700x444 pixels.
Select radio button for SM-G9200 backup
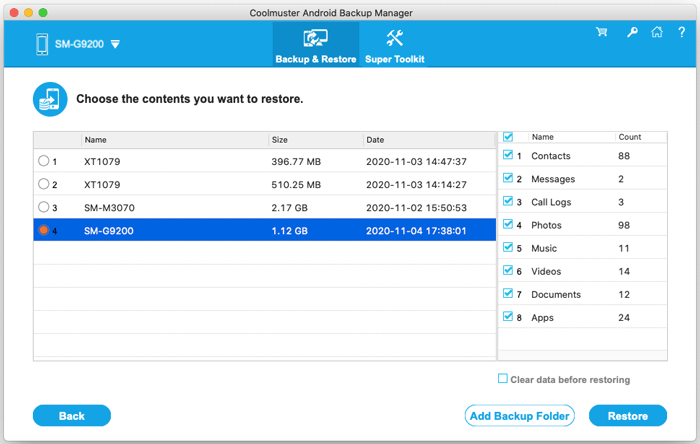pyautogui.click(x=43, y=230)
